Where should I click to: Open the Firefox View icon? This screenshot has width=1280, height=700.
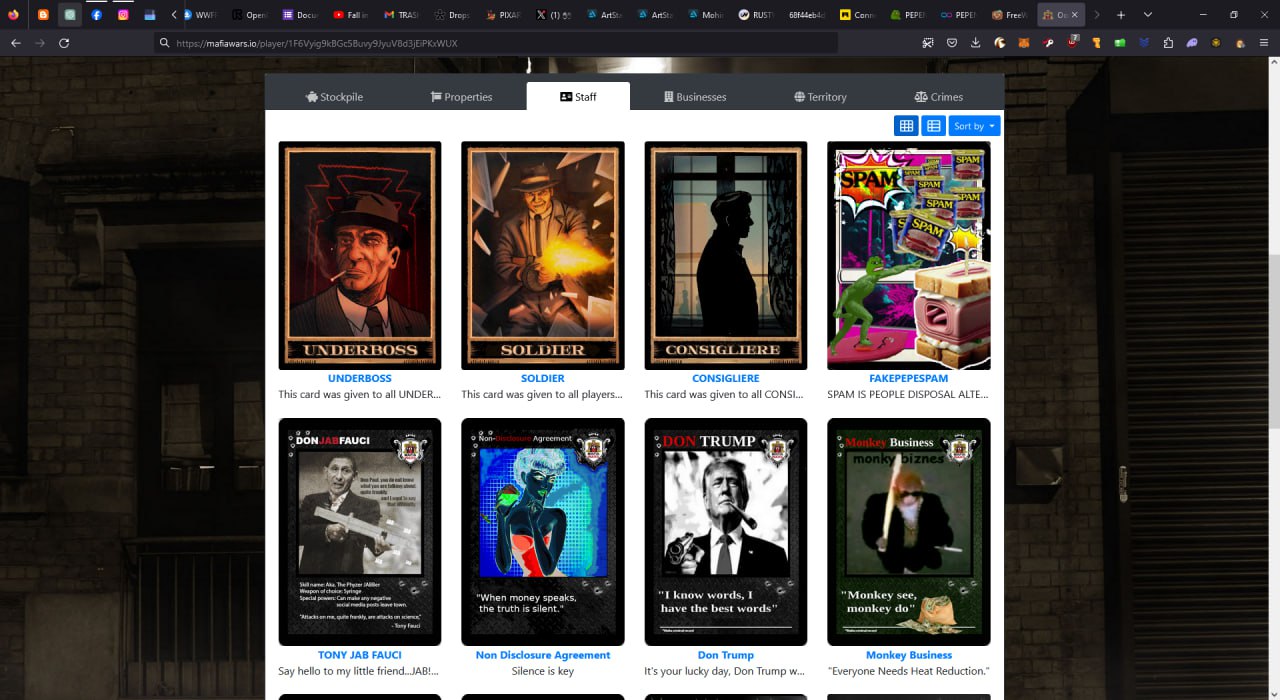(x=14, y=15)
